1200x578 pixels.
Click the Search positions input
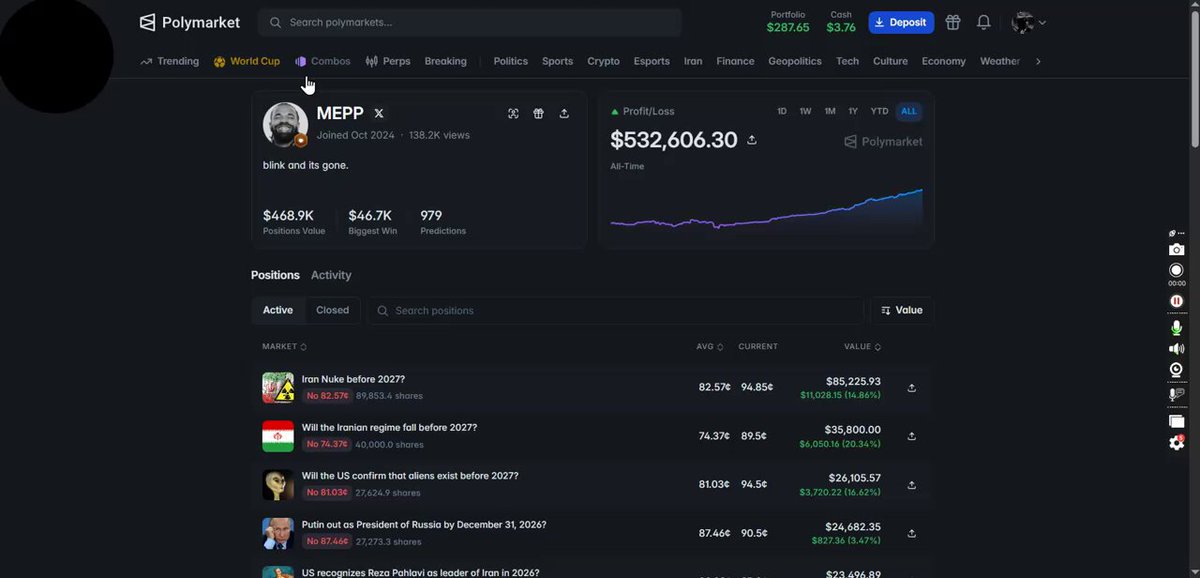tap(615, 310)
